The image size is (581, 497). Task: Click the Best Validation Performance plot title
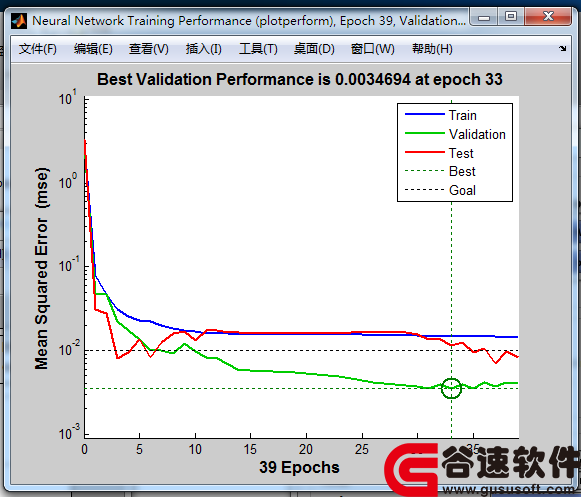click(x=300, y=79)
